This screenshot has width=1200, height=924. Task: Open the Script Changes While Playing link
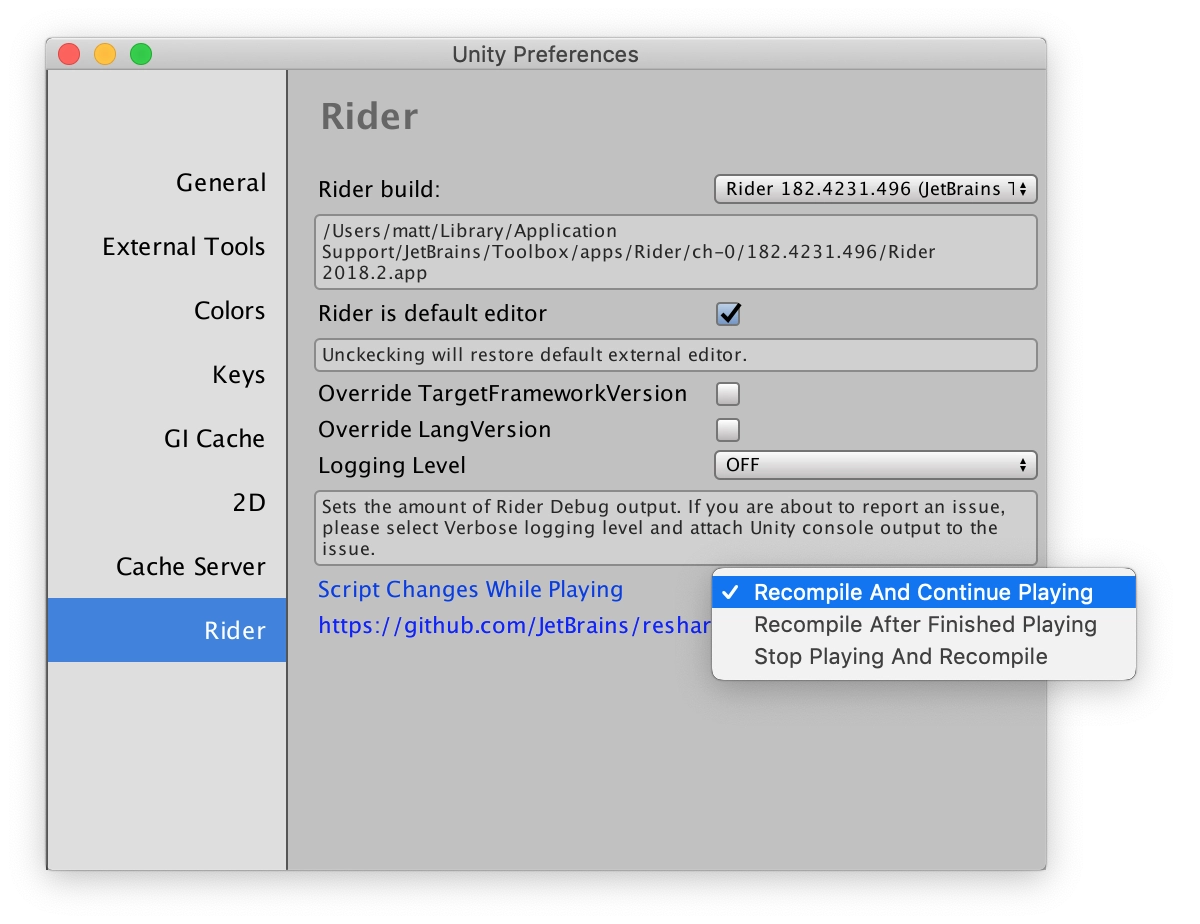coord(470,590)
